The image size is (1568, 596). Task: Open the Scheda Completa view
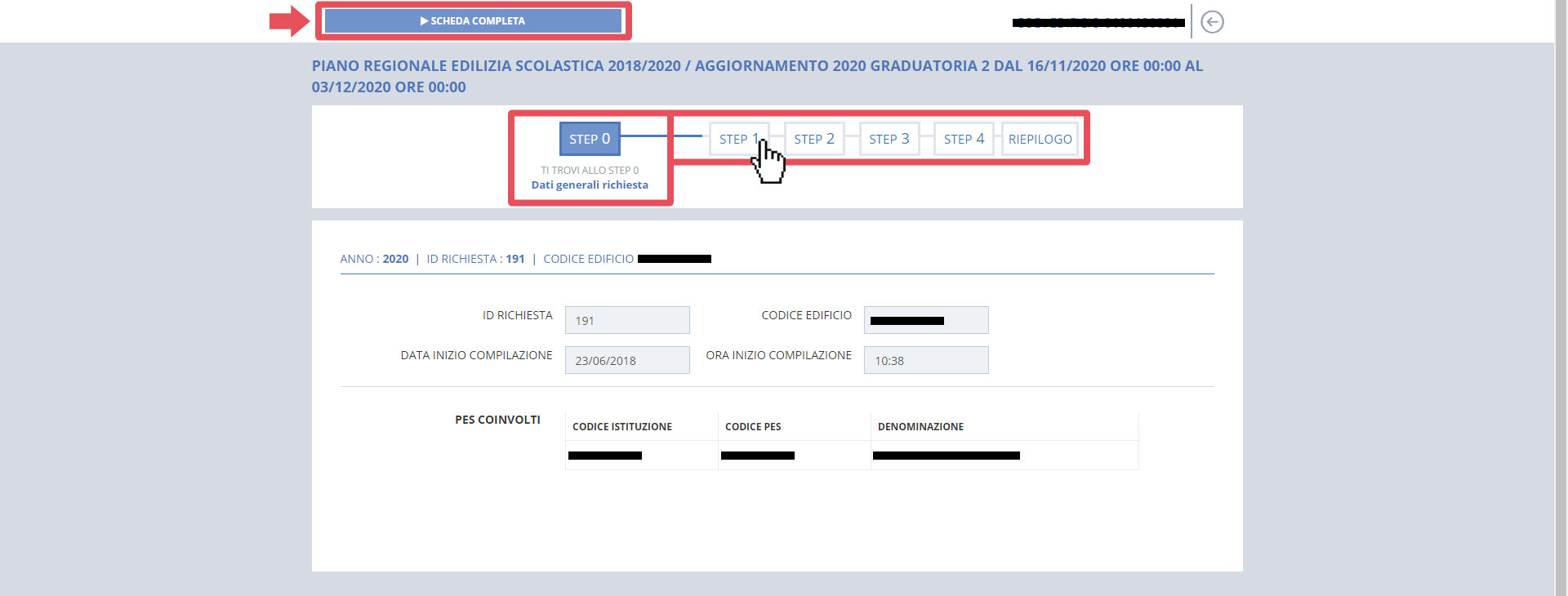[473, 21]
